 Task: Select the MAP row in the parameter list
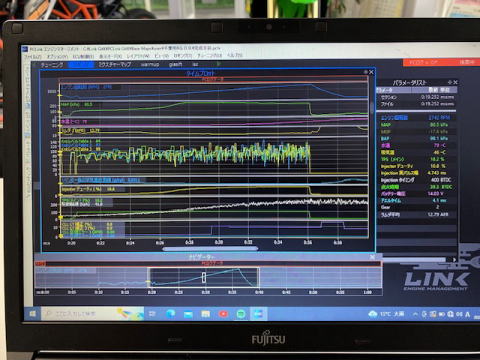(416, 125)
